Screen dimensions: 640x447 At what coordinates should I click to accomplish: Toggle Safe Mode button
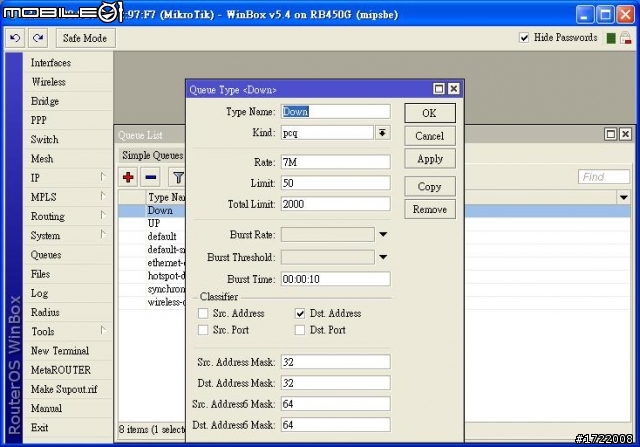click(85, 38)
